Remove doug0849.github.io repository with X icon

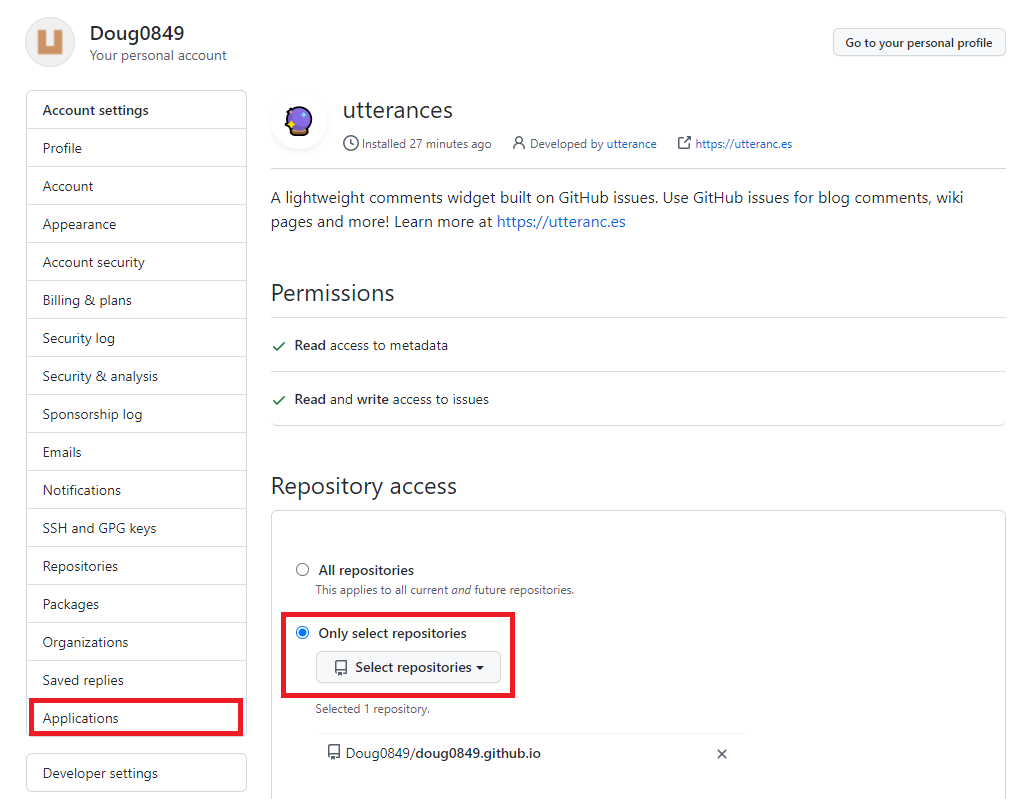[x=722, y=754]
